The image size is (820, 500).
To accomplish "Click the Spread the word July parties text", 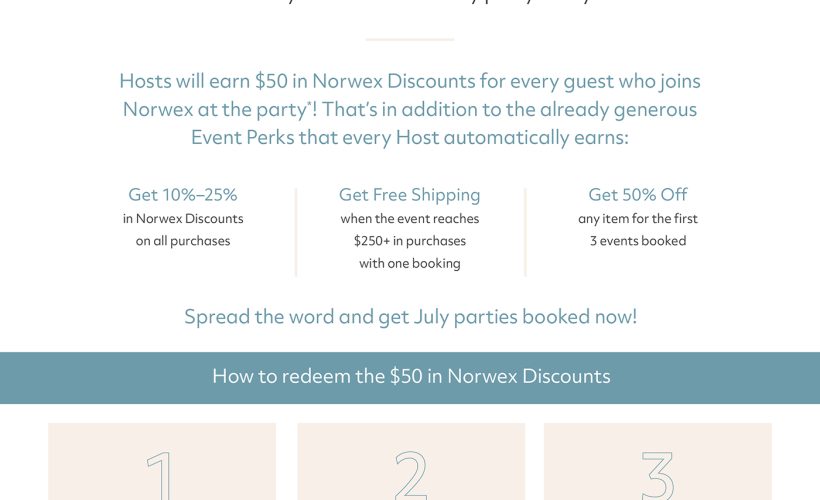I will coord(411,317).
